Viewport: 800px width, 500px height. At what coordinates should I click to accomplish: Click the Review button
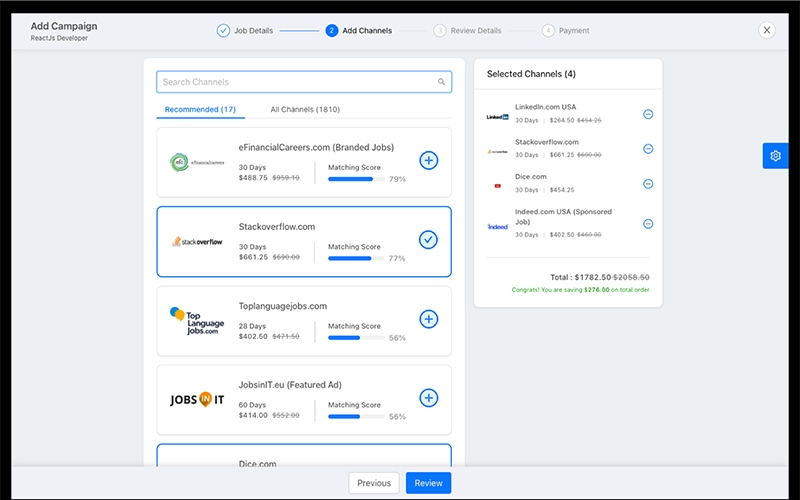click(x=428, y=483)
